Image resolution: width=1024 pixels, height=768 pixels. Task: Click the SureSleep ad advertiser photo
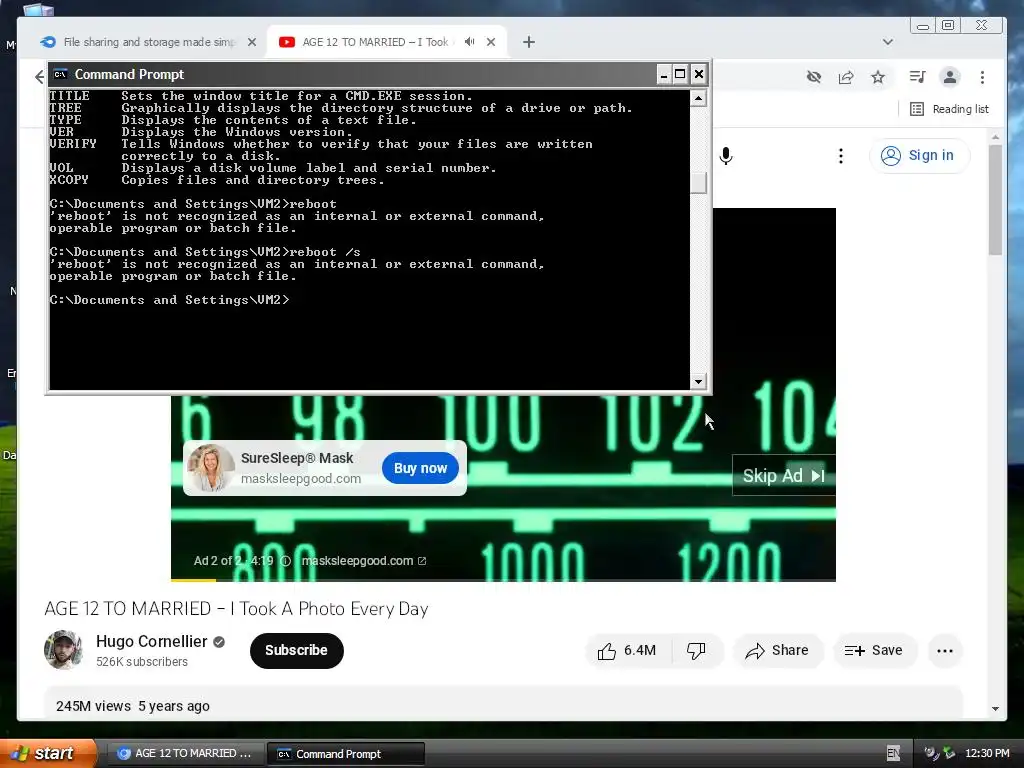210,468
